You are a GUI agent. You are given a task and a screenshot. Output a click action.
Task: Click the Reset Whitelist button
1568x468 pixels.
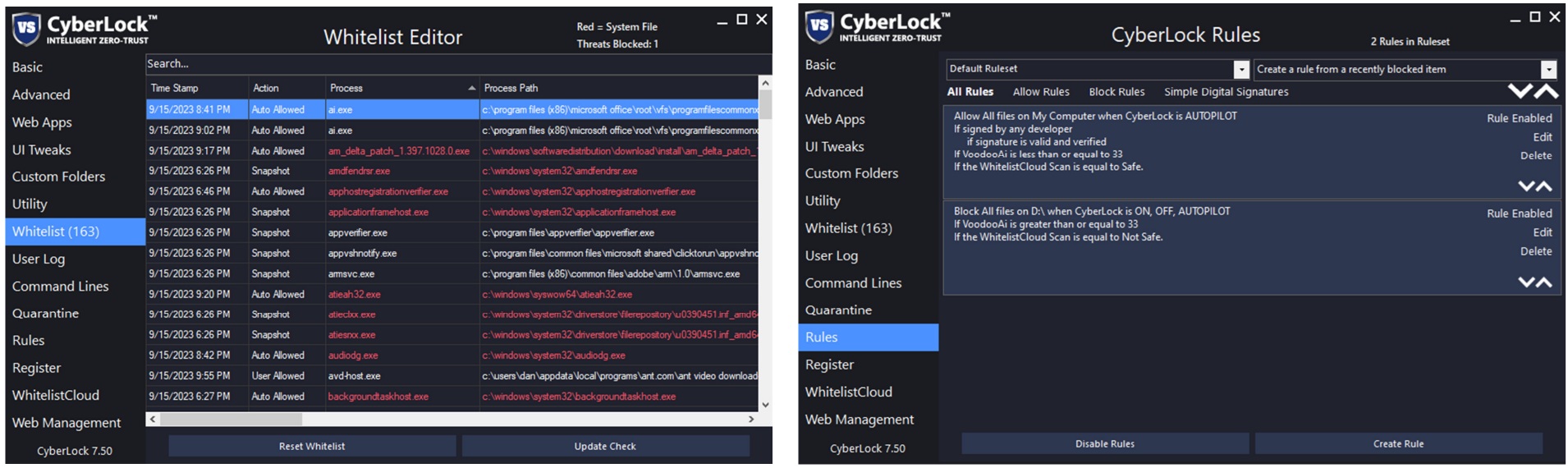click(x=312, y=446)
